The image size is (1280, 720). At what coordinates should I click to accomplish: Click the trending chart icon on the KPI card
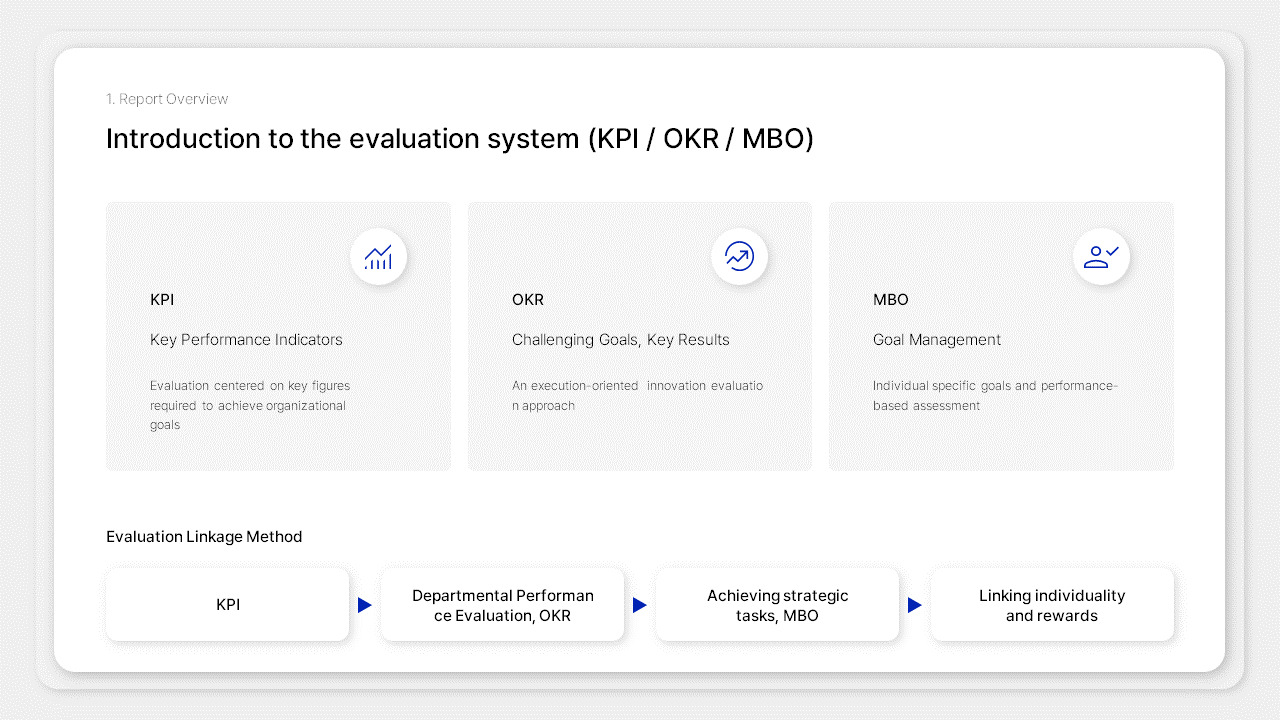379,257
